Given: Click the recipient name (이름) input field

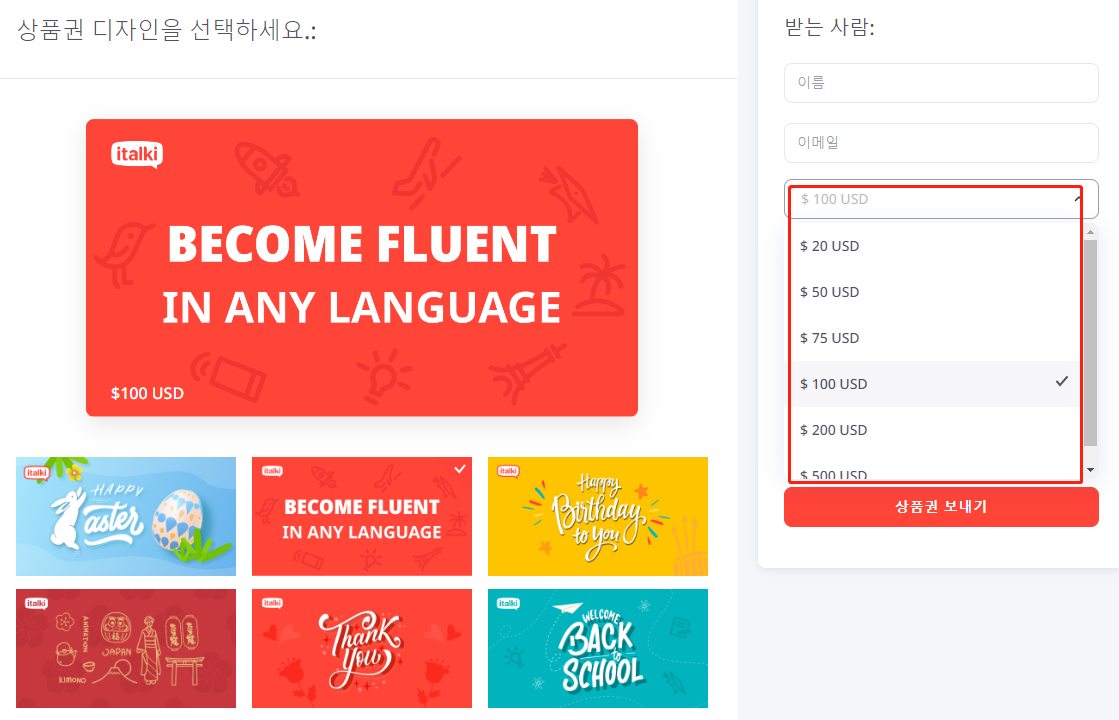Looking at the screenshot, I should [941, 83].
